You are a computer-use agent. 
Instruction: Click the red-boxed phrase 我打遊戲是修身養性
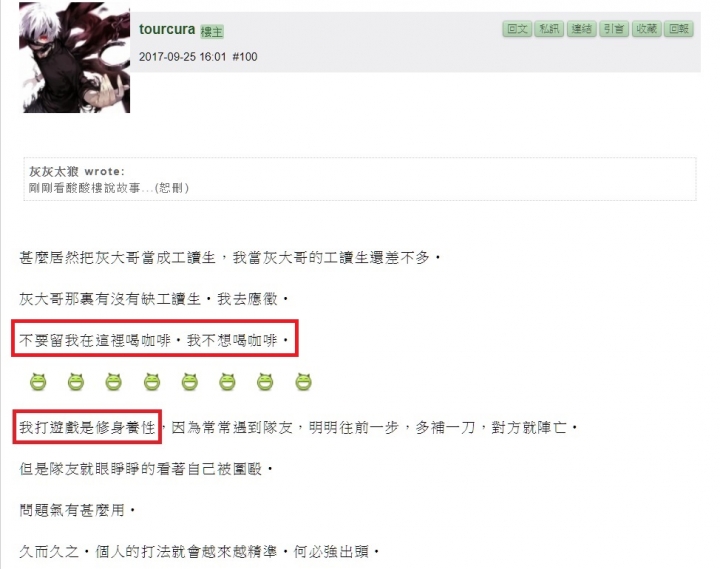tap(87, 428)
